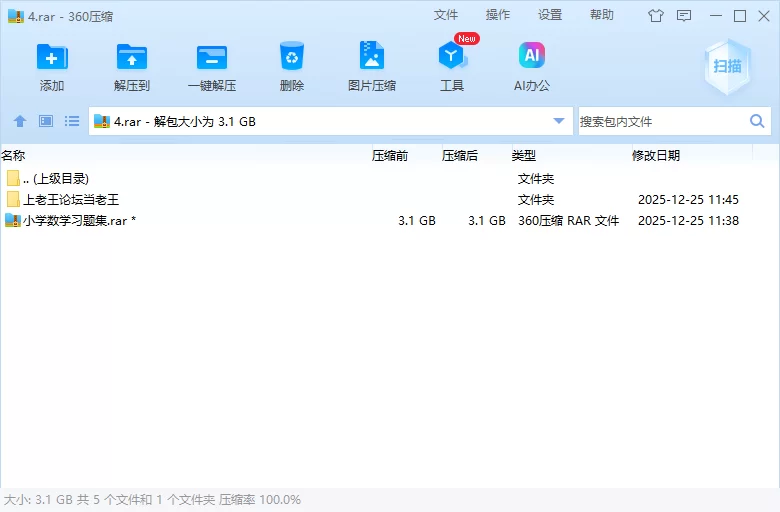Open the 设置 (Settings) menu
This screenshot has width=780, height=512.
click(550, 15)
